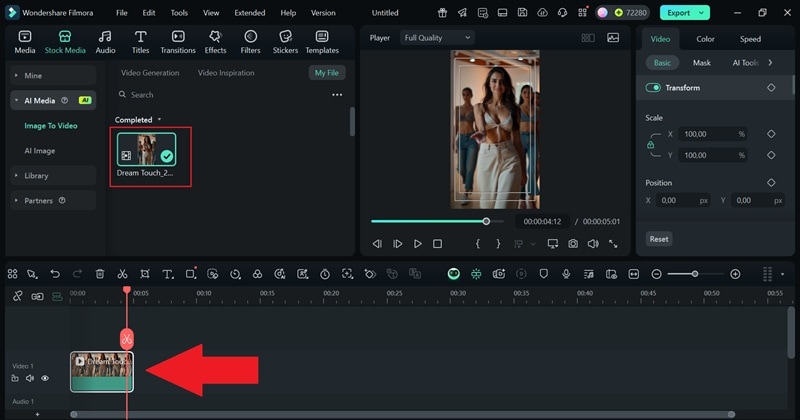Click the timeline zoom slider handle
The width and height of the screenshot is (800, 420).
tap(694, 274)
